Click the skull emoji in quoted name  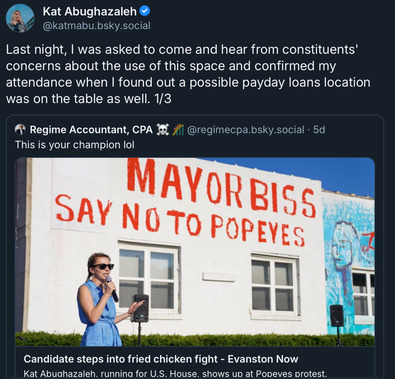point(163,129)
